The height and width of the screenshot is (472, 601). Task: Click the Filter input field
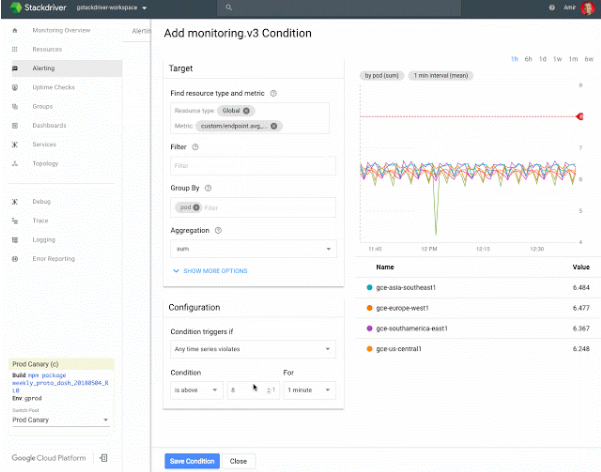(252, 166)
